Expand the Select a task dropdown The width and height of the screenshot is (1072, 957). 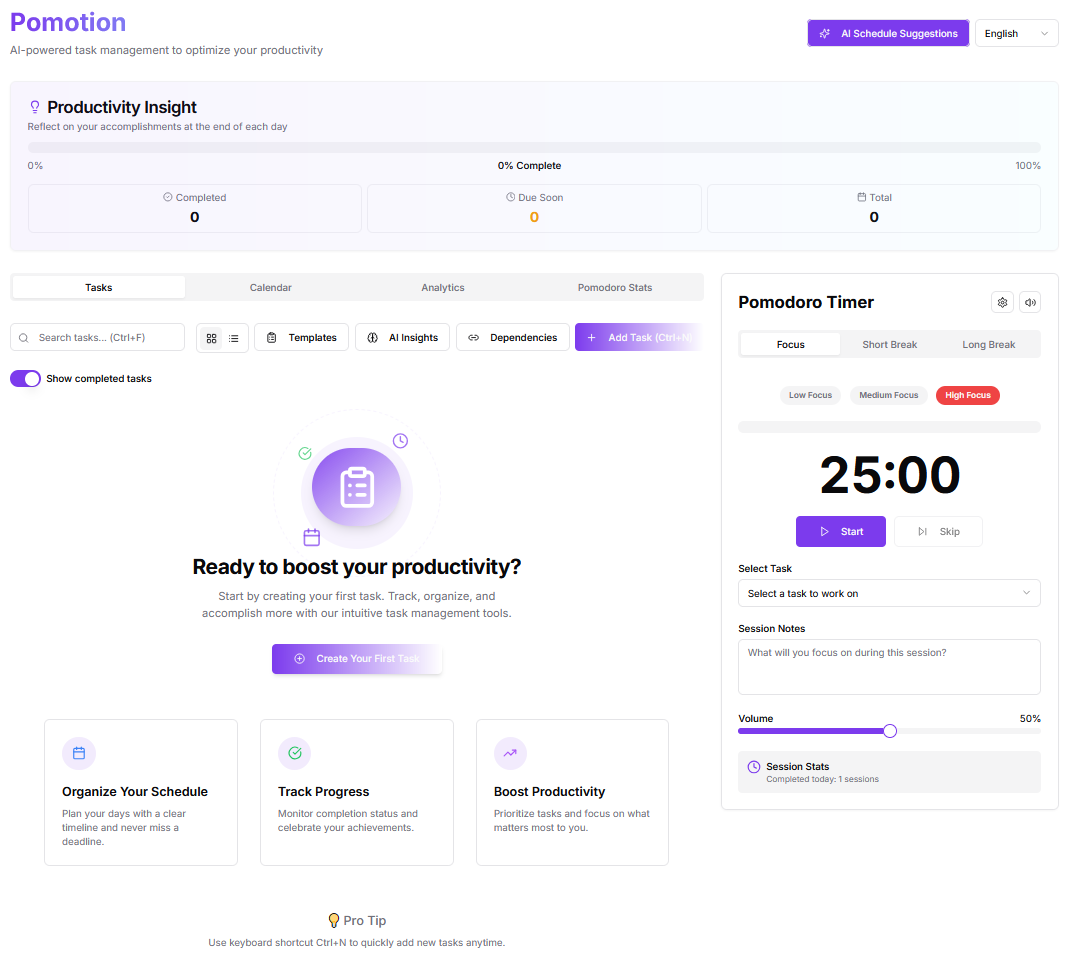pos(888,593)
